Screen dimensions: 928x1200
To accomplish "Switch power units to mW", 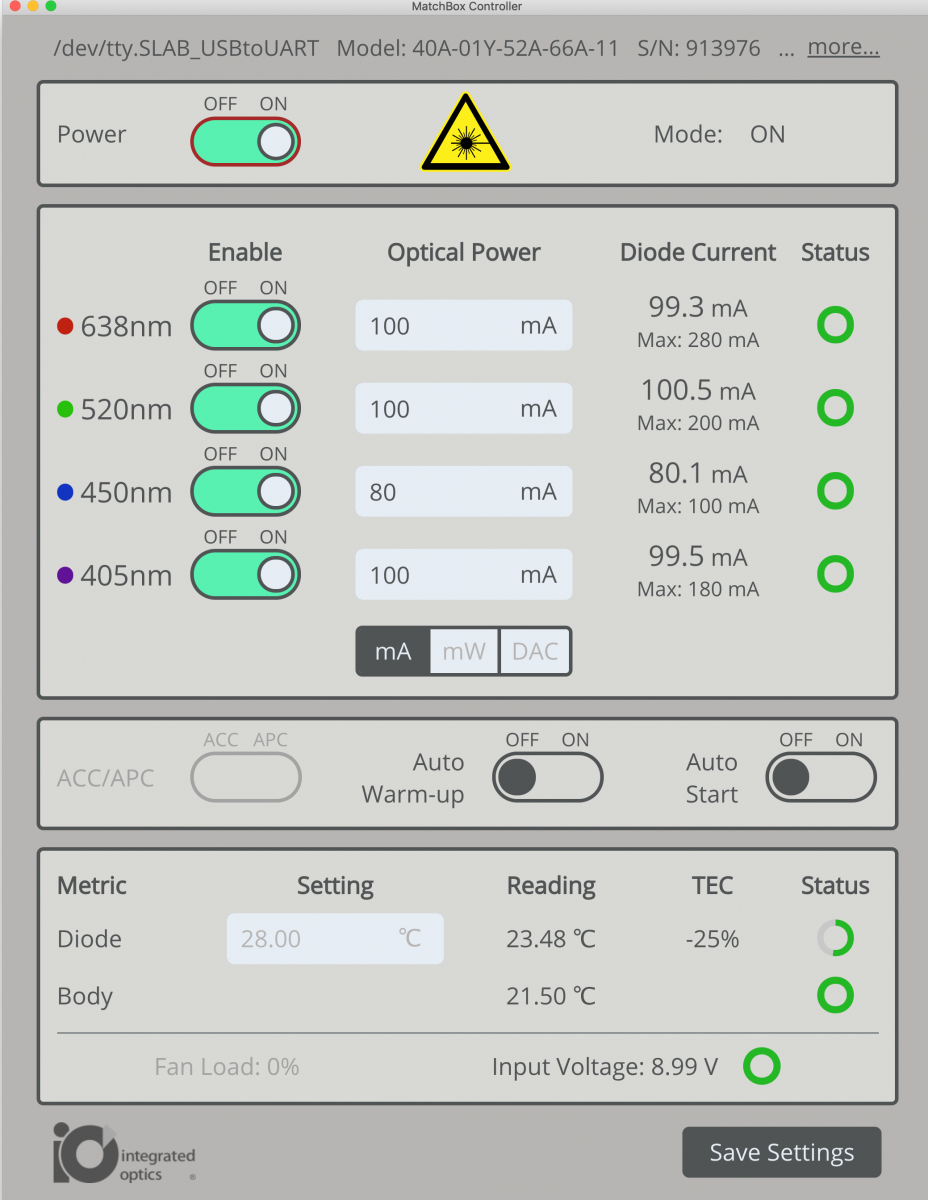I will (464, 652).
